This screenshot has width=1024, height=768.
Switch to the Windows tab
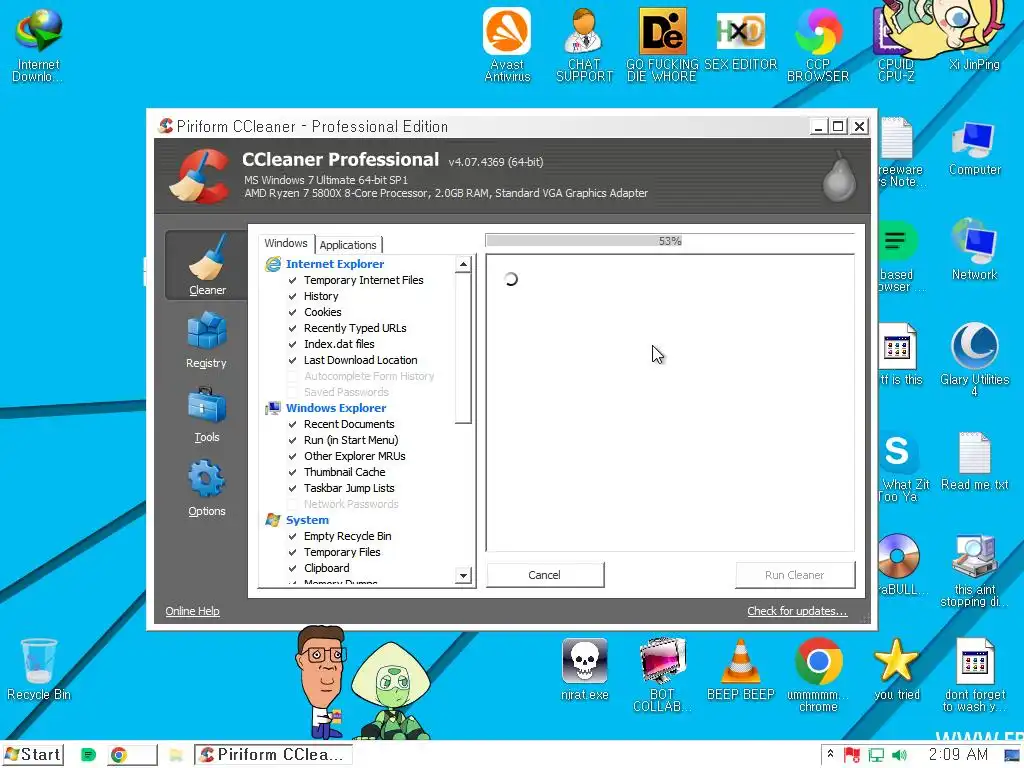pos(285,244)
